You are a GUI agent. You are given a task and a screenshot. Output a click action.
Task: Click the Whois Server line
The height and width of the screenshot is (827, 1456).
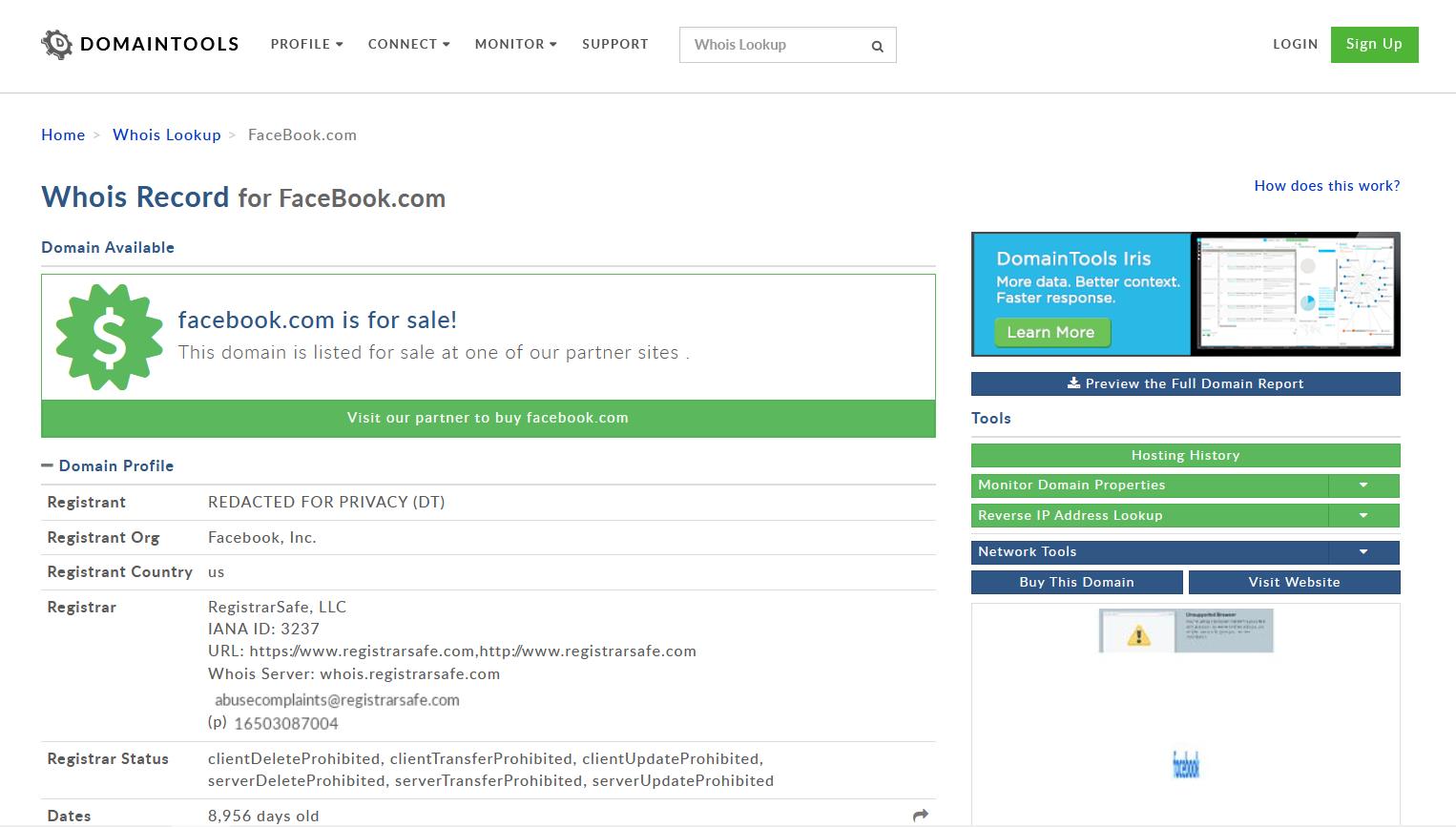point(354,673)
